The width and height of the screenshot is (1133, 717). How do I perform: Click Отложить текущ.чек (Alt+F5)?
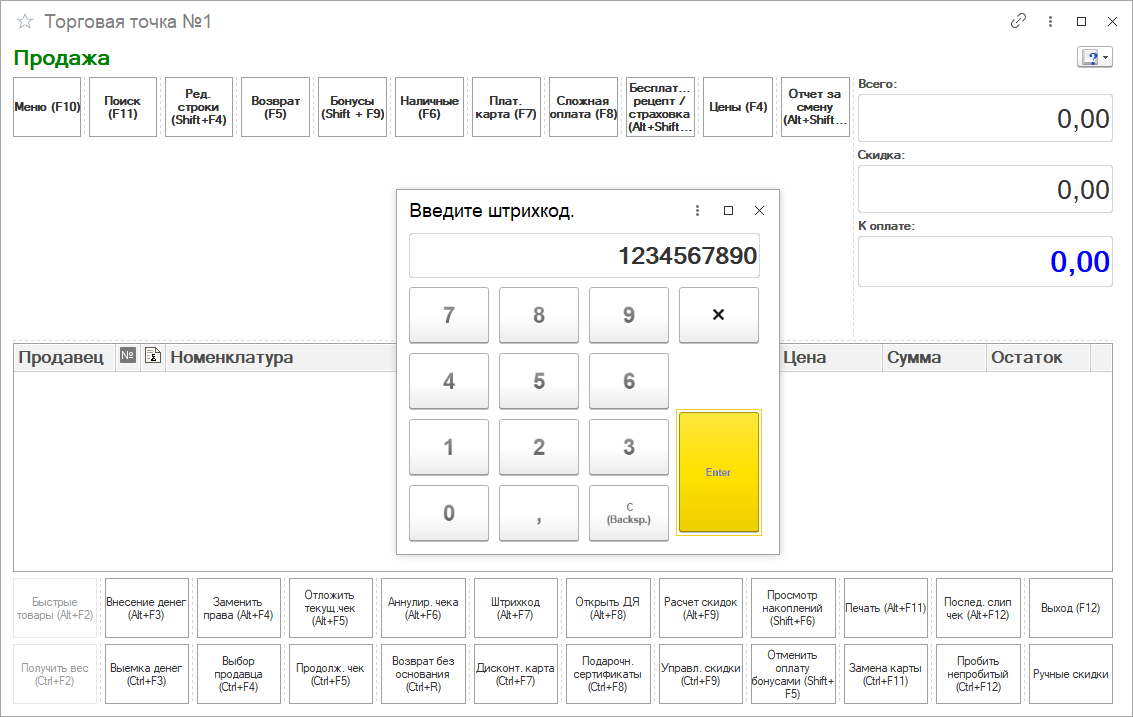[x=330, y=608]
